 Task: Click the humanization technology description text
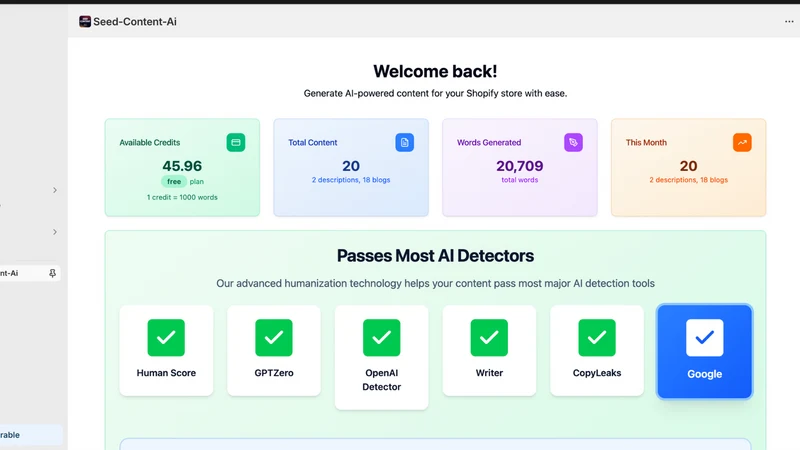pos(435,284)
